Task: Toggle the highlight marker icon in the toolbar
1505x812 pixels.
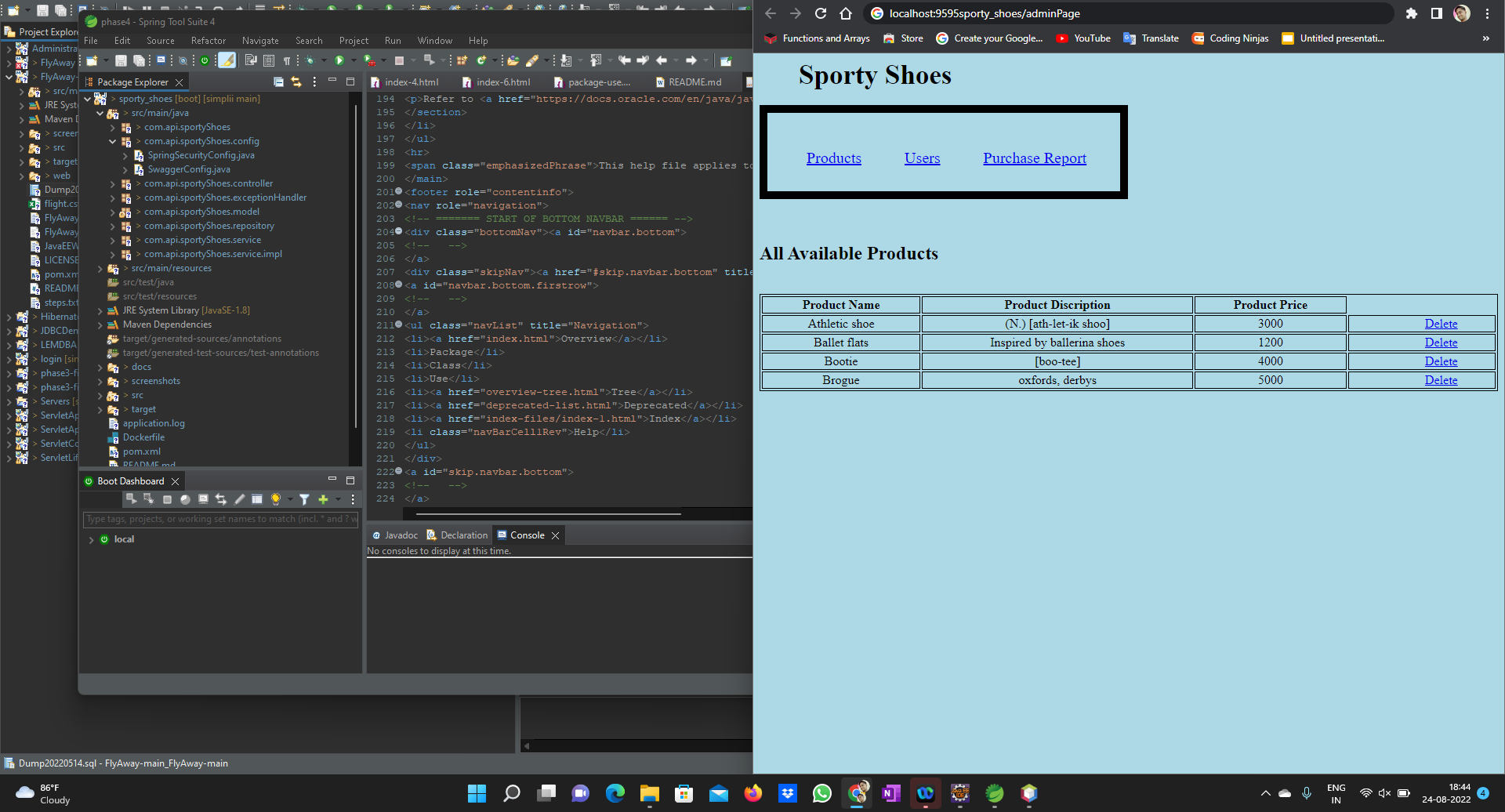Action: pos(227,60)
